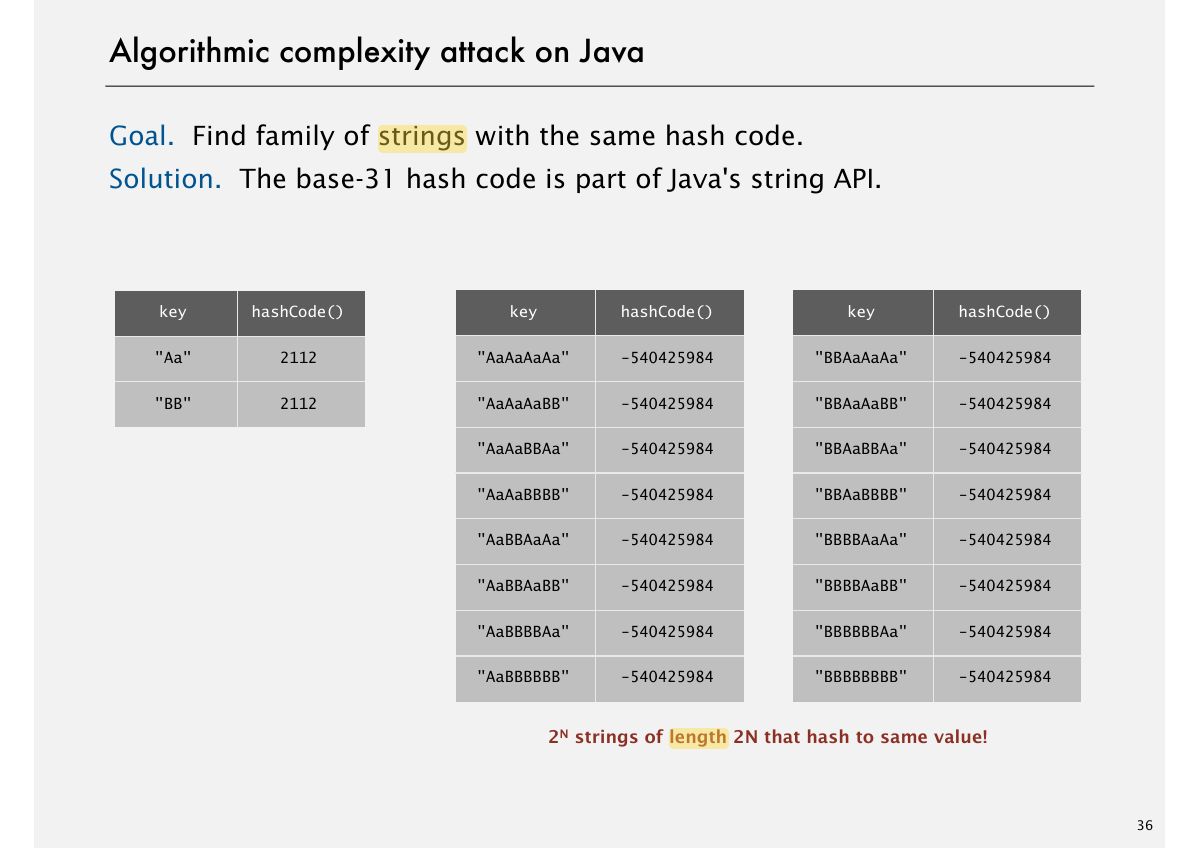The width and height of the screenshot is (1200, 849).
Task: Select the "BBAaBBBB" key cell
Action: point(862,495)
